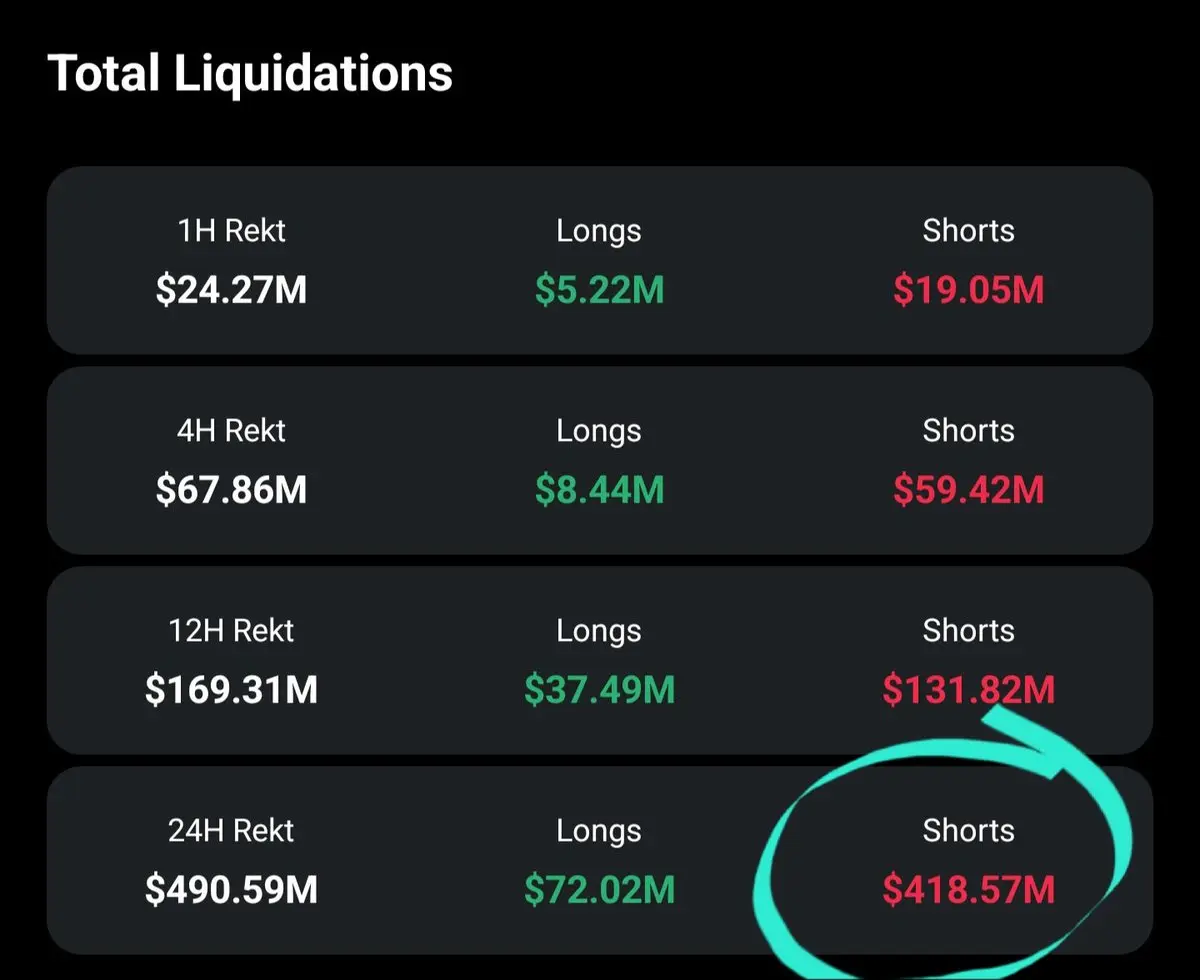Click the 1H longs value $5.22M
The width and height of the screenshot is (1200, 980).
tap(599, 290)
